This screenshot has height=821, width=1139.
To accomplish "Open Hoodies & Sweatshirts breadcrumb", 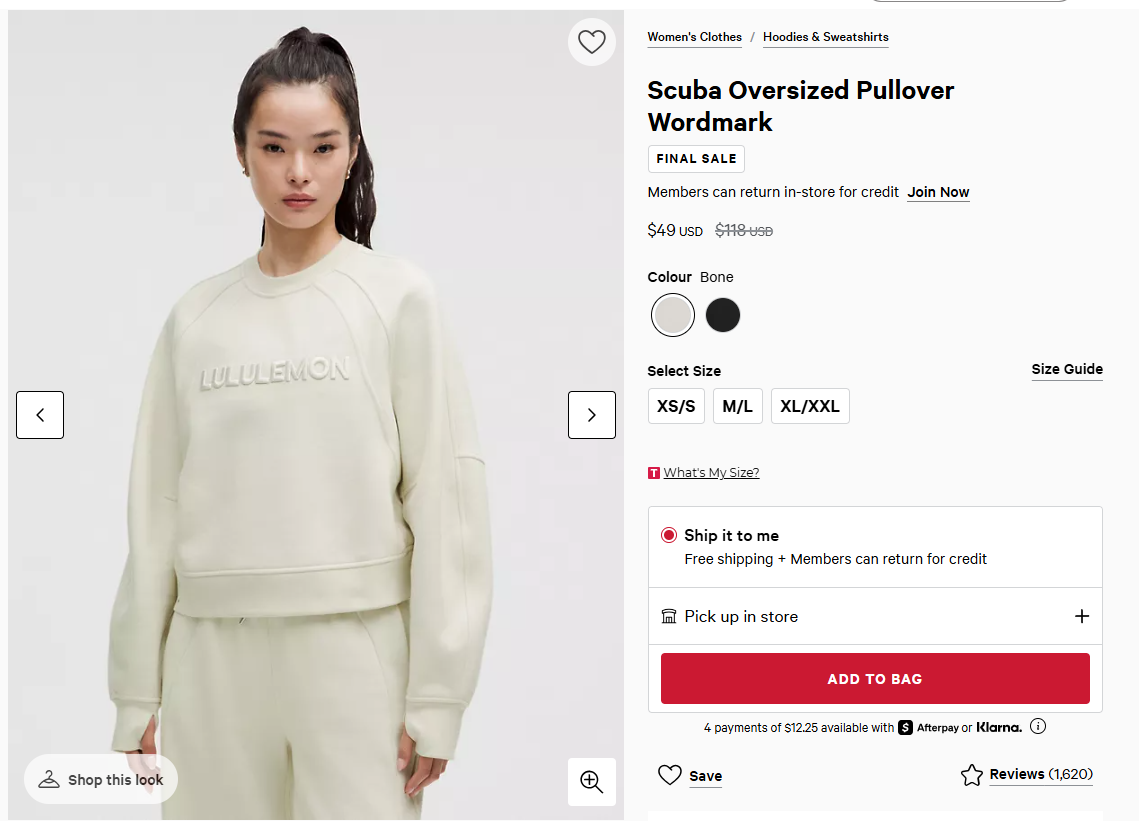I will point(825,37).
